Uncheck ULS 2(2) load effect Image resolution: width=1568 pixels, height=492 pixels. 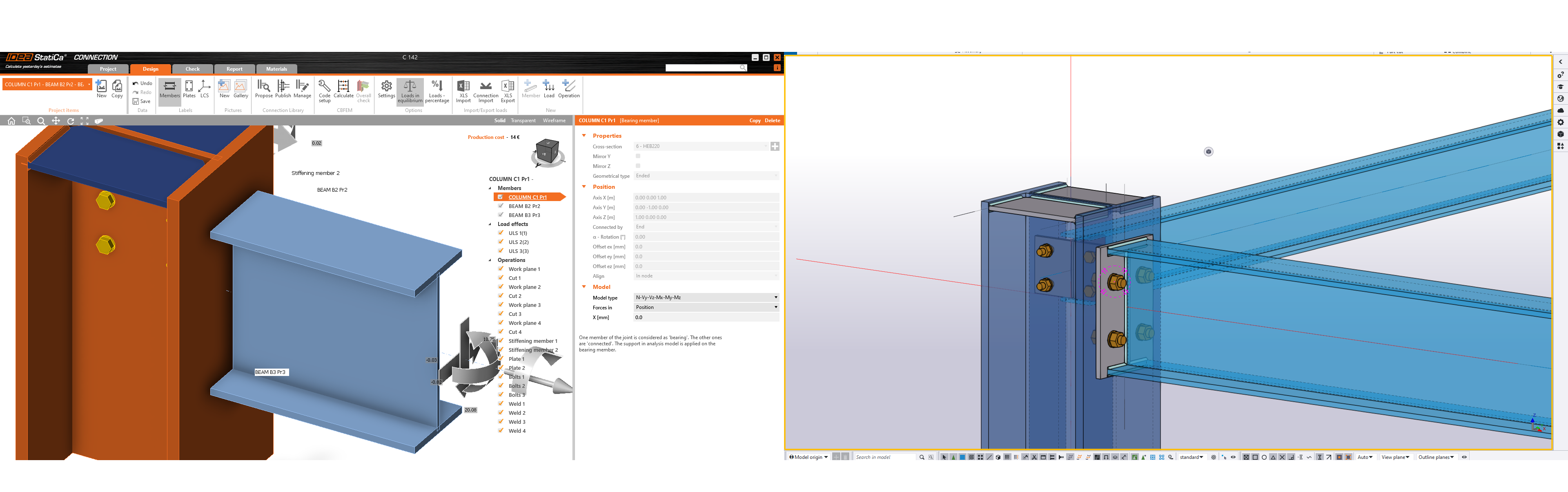tap(500, 242)
